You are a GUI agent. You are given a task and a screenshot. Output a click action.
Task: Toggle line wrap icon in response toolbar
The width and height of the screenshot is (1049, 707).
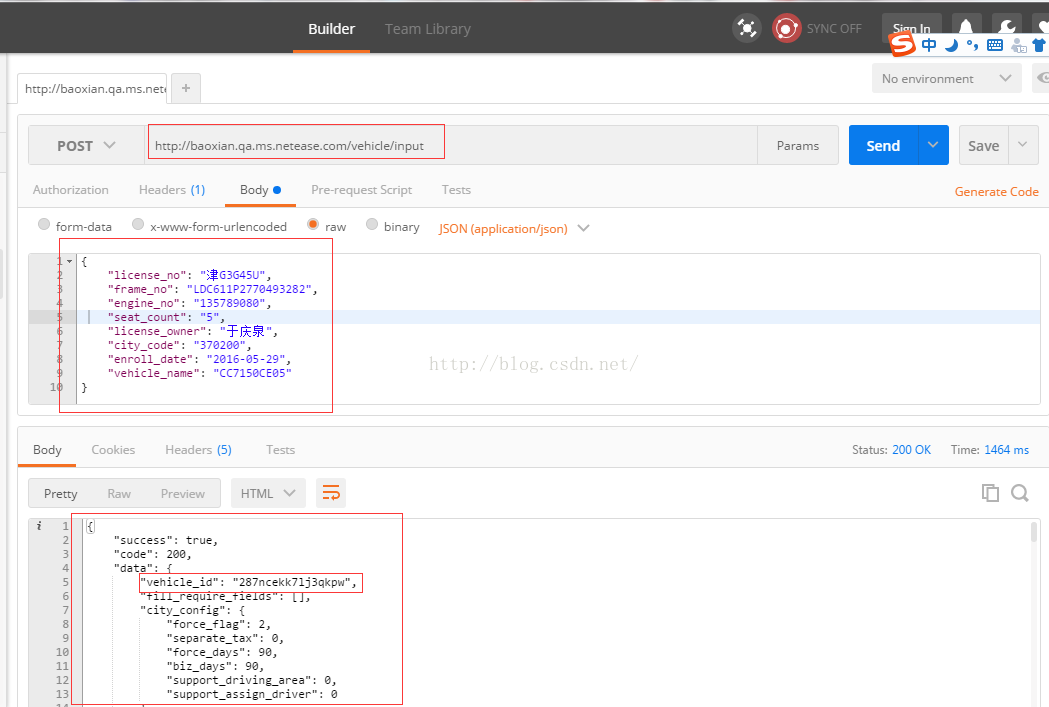click(x=331, y=494)
